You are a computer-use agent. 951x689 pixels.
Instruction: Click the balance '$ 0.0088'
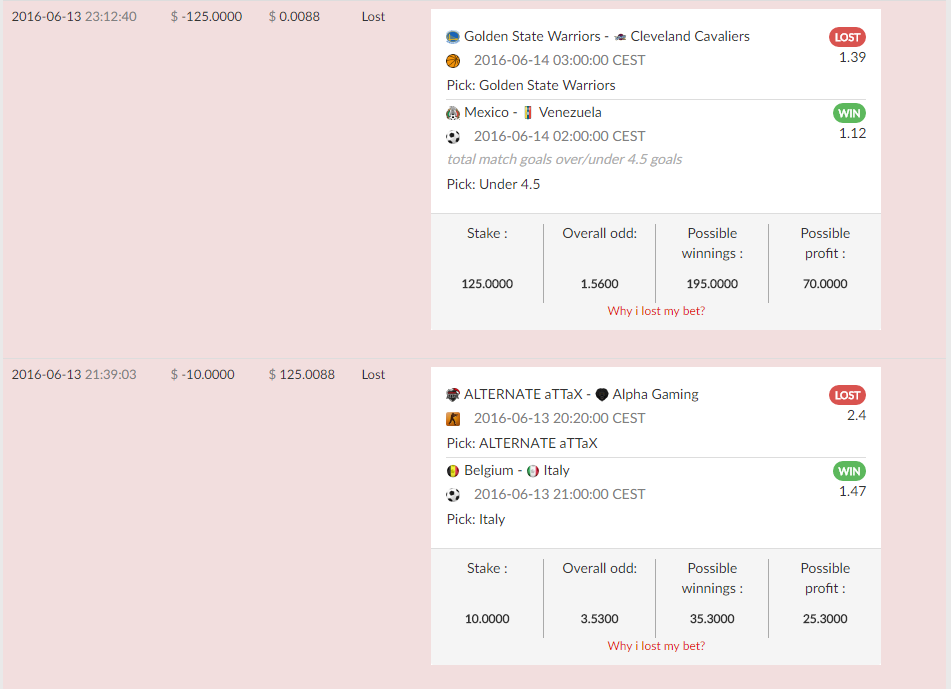click(294, 16)
